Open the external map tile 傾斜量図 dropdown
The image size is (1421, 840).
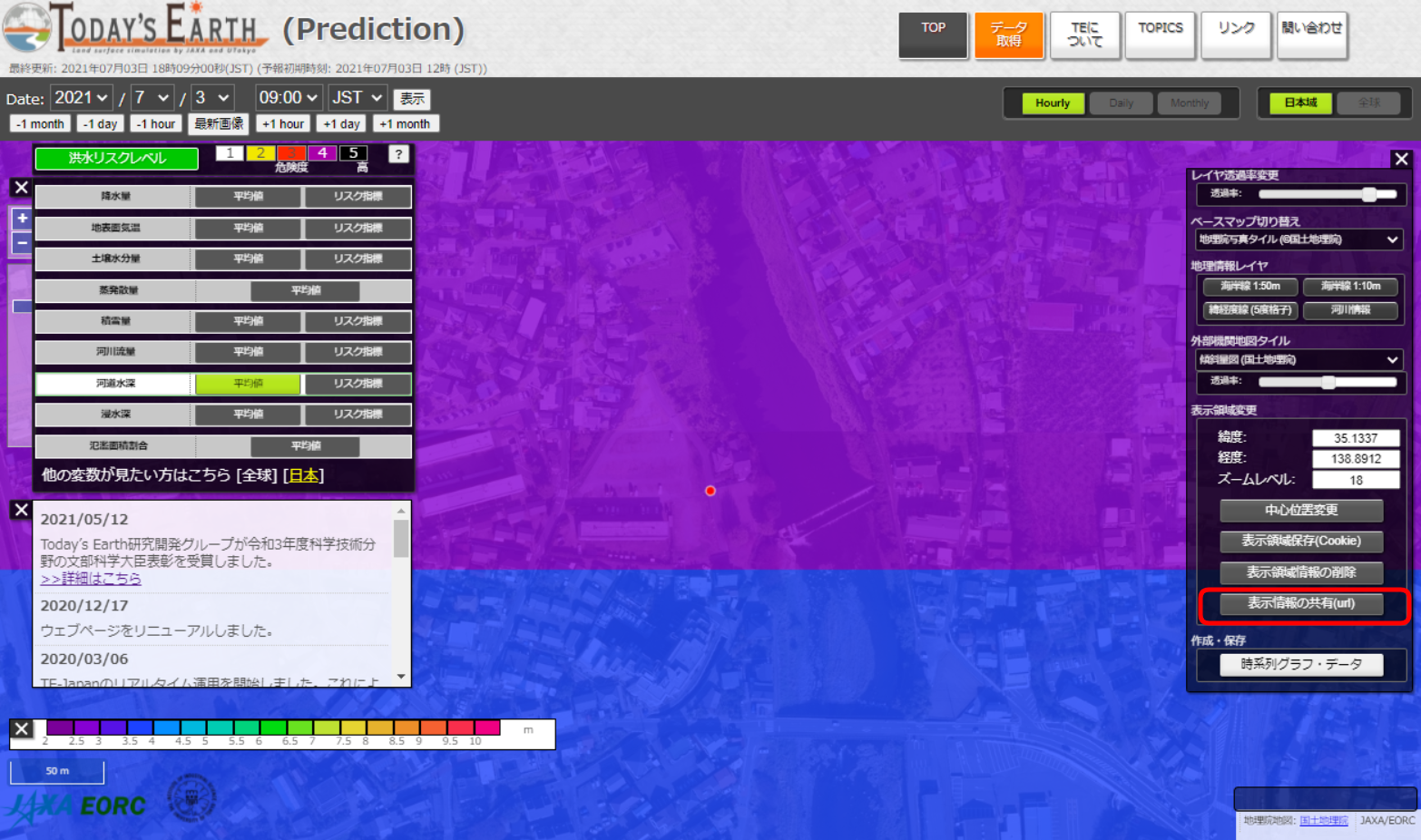click(1298, 360)
